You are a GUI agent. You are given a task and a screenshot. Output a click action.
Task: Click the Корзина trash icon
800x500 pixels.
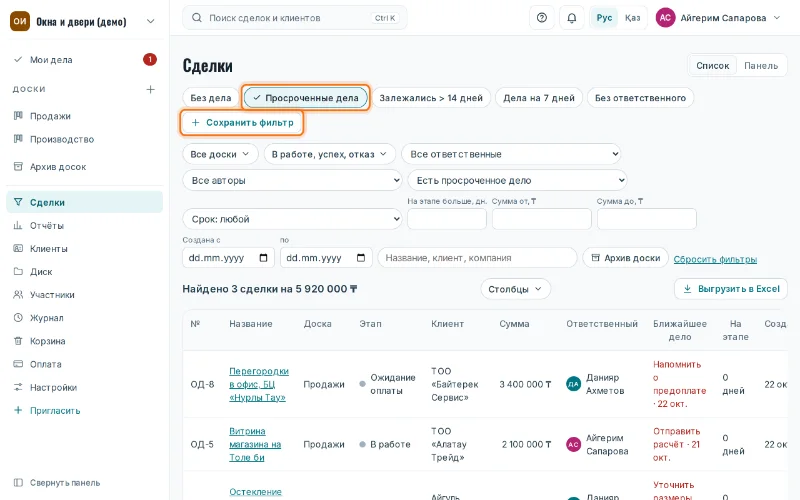click(18, 341)
